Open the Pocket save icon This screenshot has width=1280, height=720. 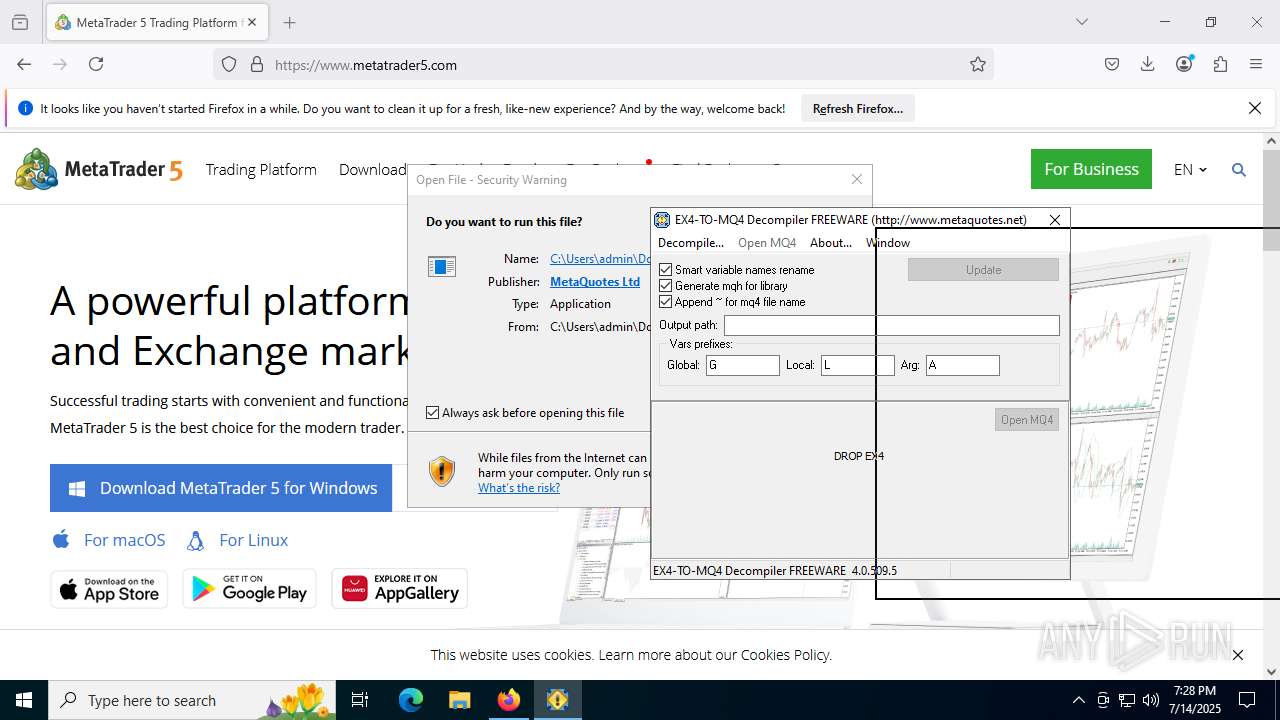pos(1112,64)
